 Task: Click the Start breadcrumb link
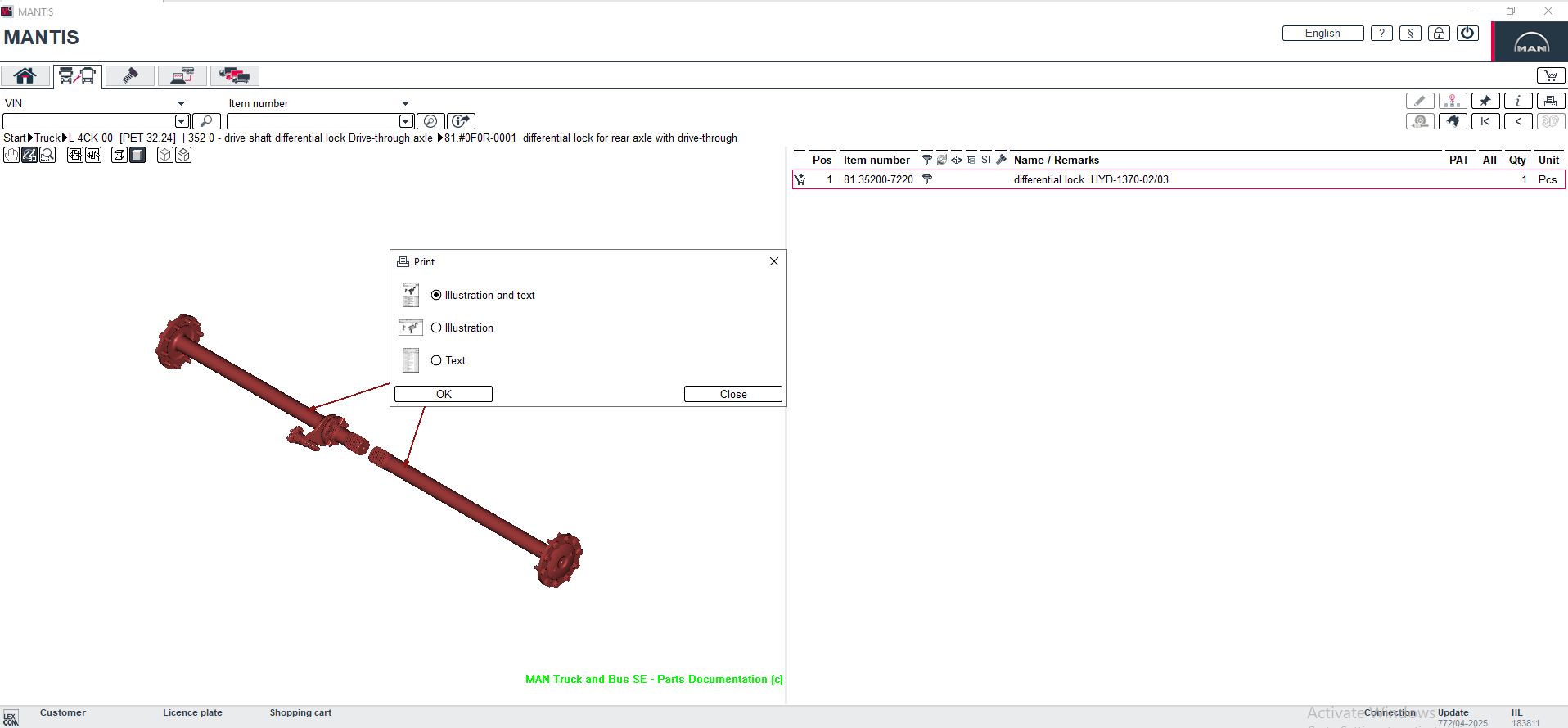(15, 138)
